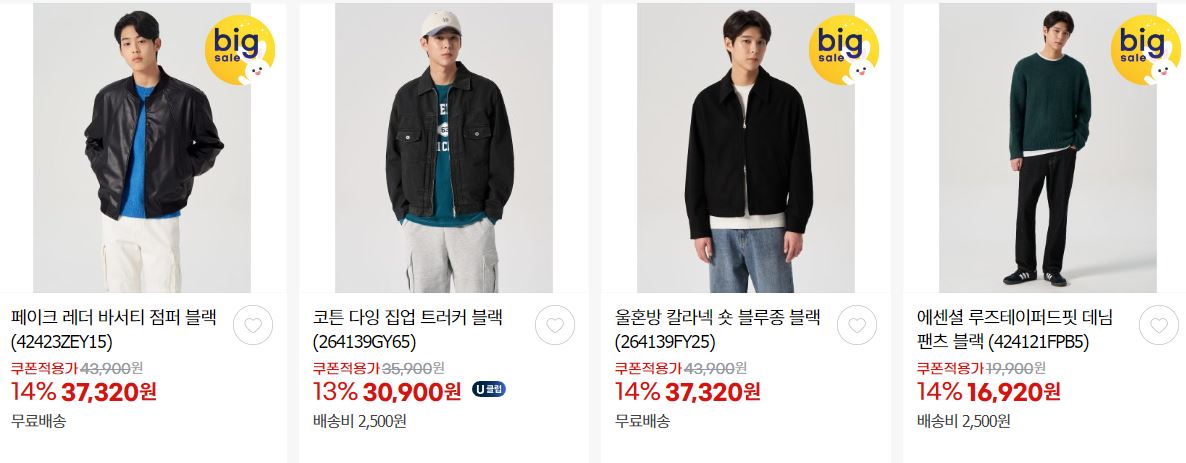Open 코튼 다잉 집업 트러커 블랙 title link
Viewport: 1186px width, 463px height.
(x=408, y=329)
